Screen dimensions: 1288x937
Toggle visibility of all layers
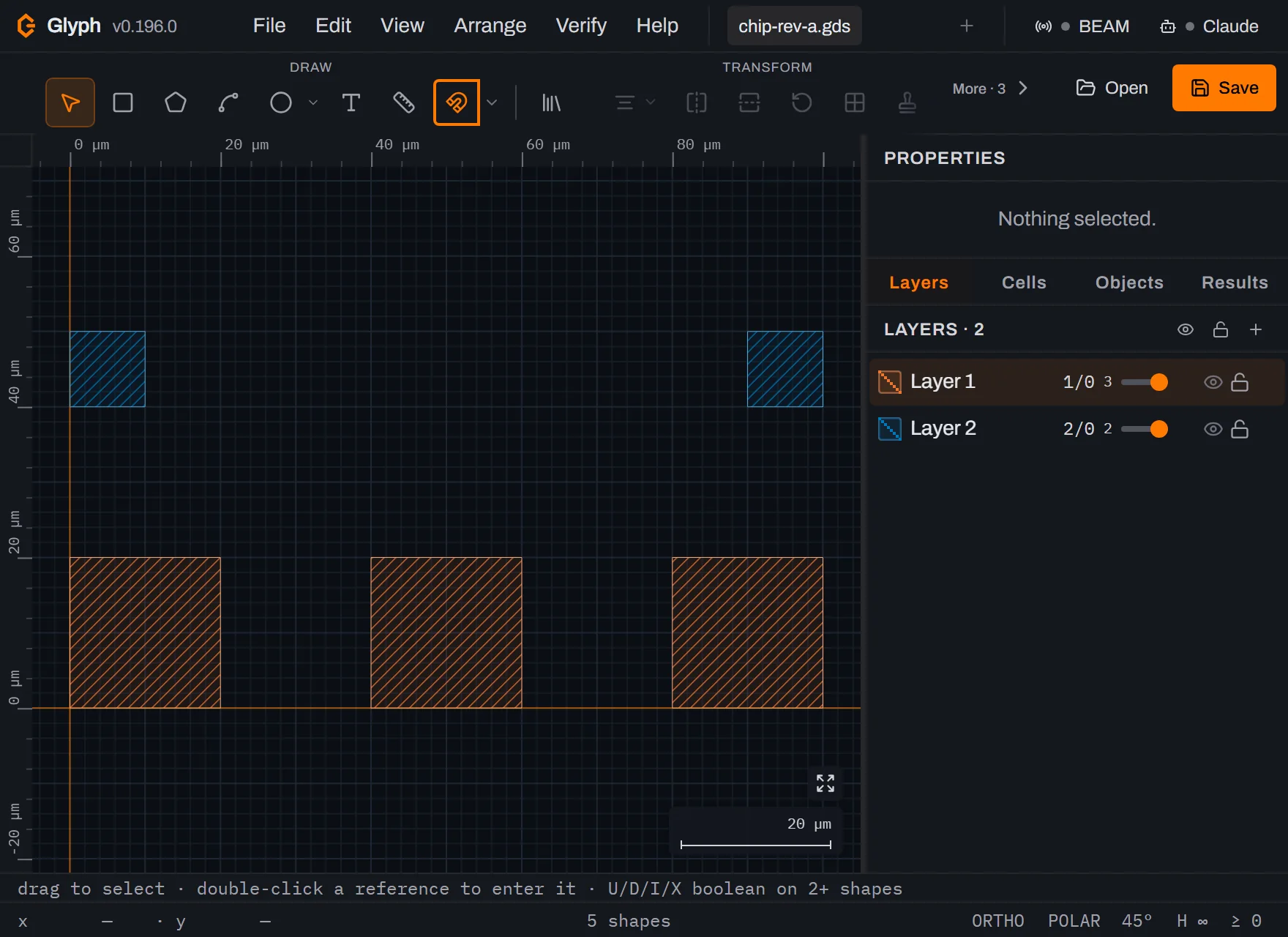pos(1186,329)
